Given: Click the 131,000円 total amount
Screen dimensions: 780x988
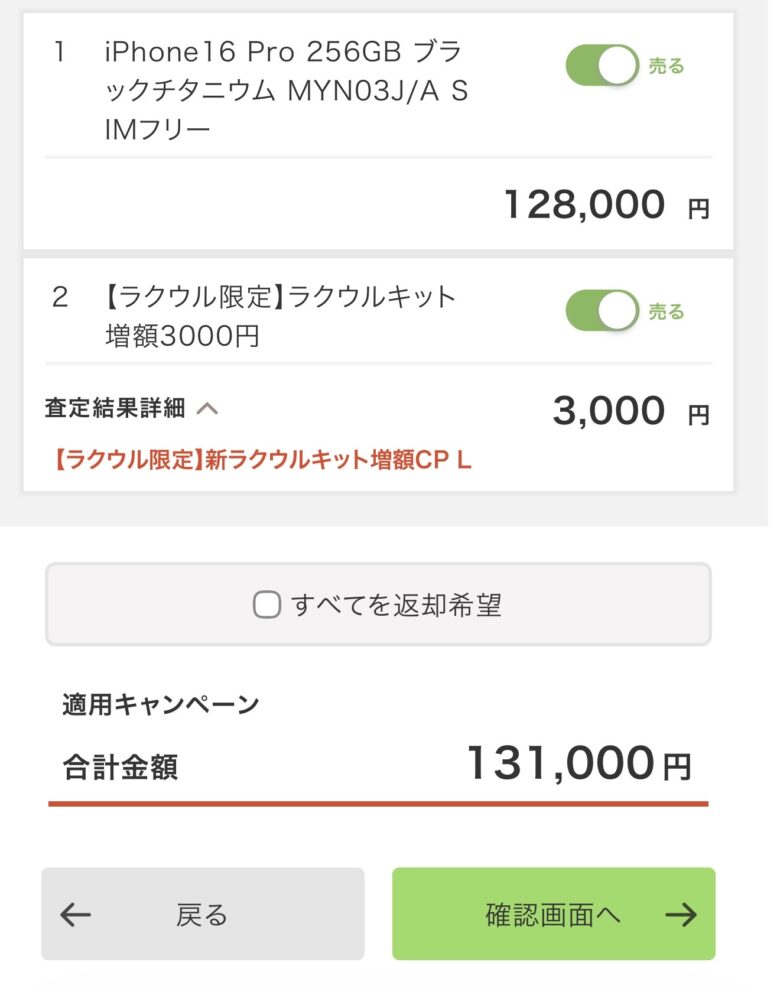Looking at the screenshot, I should coord(578,765).
